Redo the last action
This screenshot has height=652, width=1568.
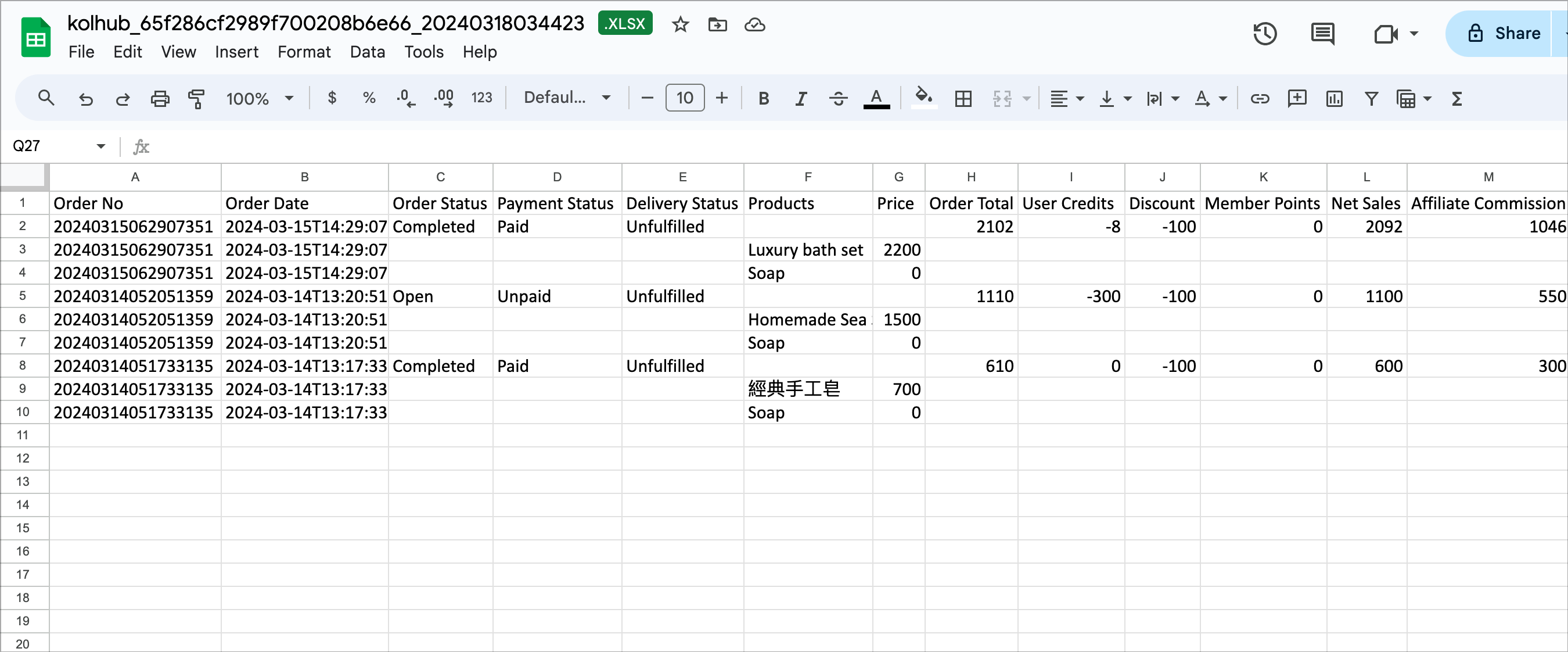(123, 98)
